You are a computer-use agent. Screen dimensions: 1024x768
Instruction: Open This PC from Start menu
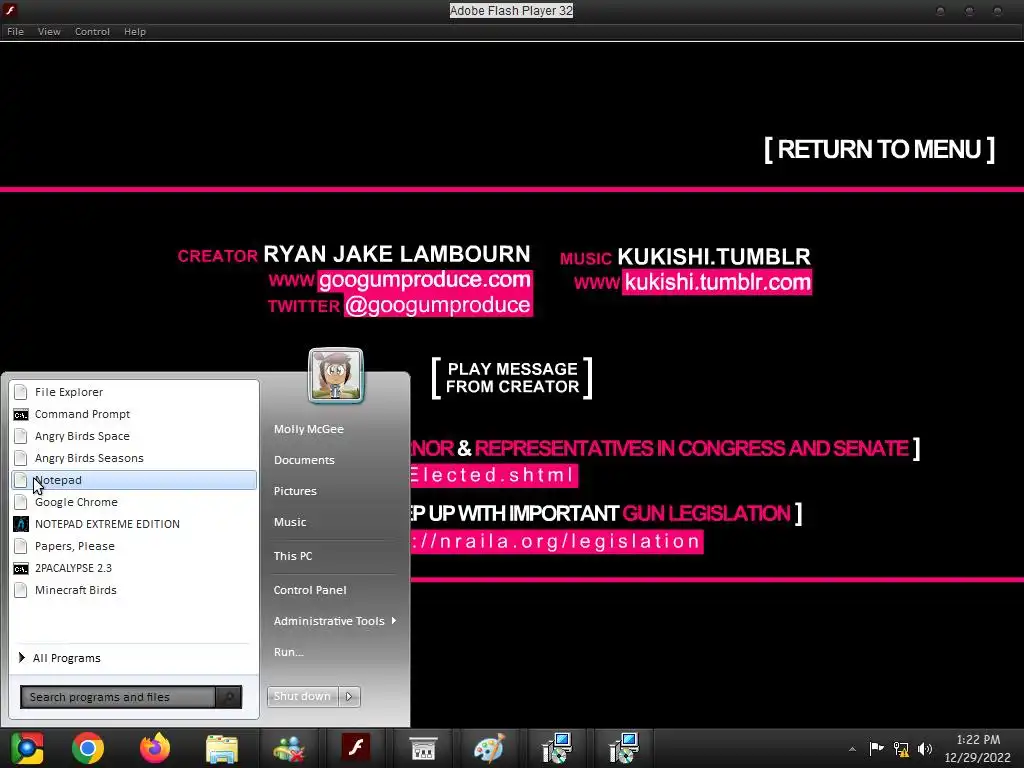click(x=293, y=556)
